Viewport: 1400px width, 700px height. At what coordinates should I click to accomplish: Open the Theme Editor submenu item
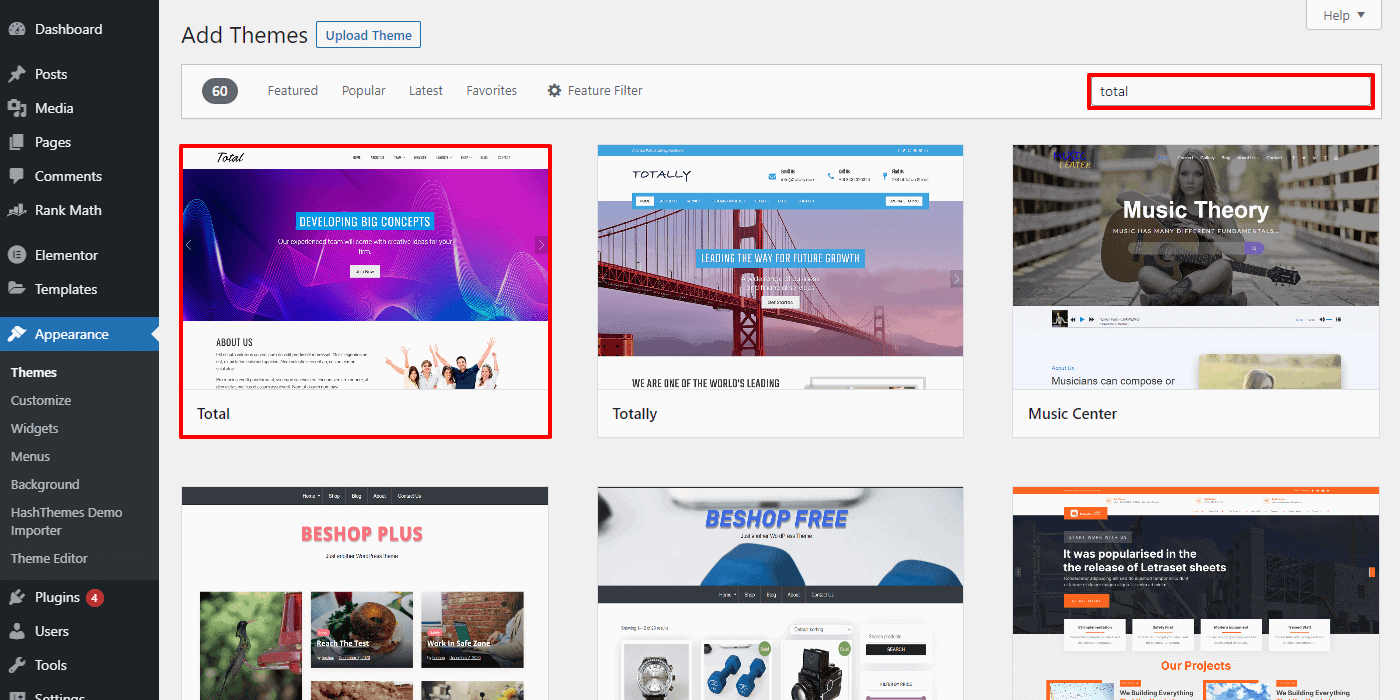pyautogui.click(x=49, y=558)
